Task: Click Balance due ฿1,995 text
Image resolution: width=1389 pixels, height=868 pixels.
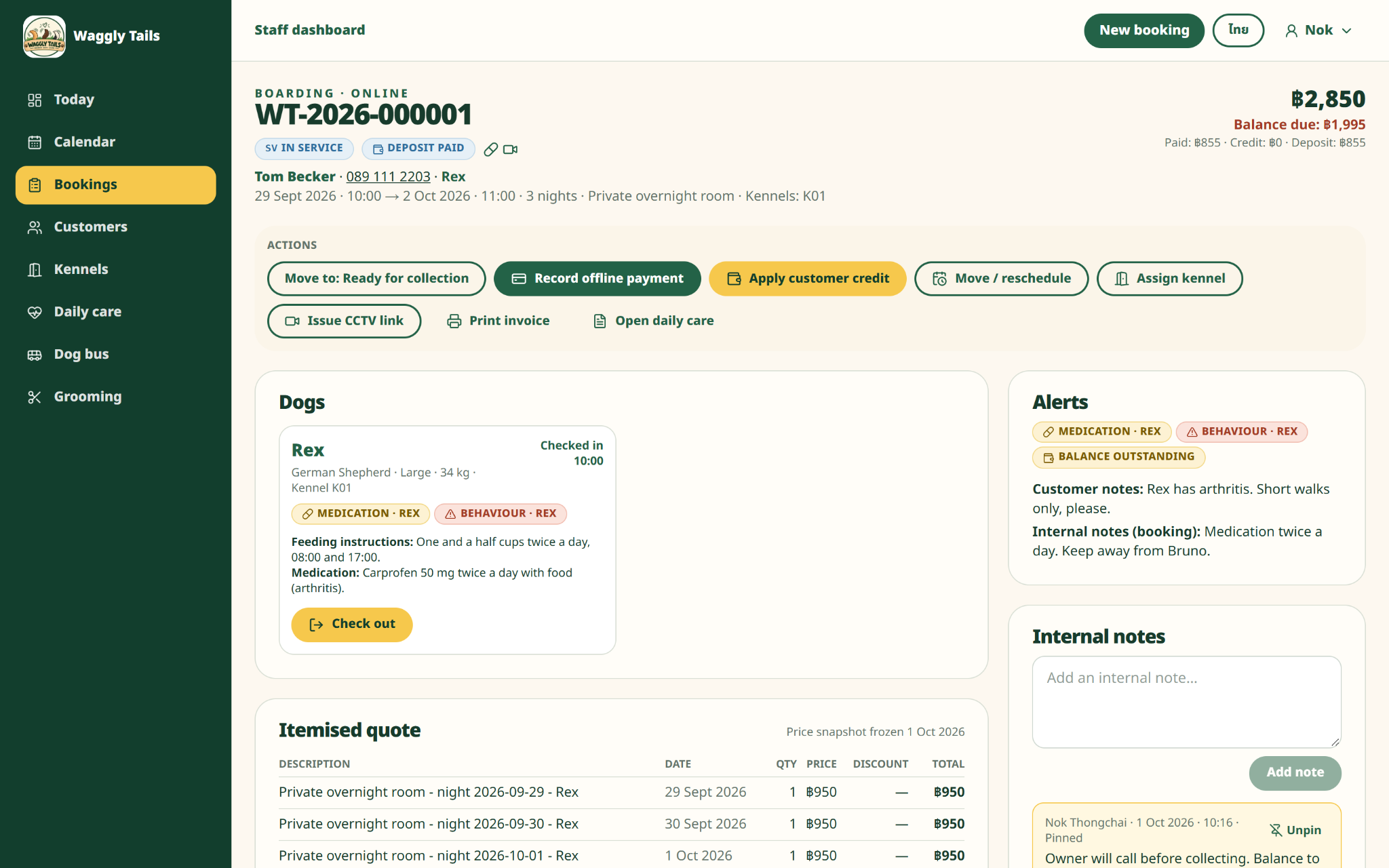Action: (x=1299, y=125)
